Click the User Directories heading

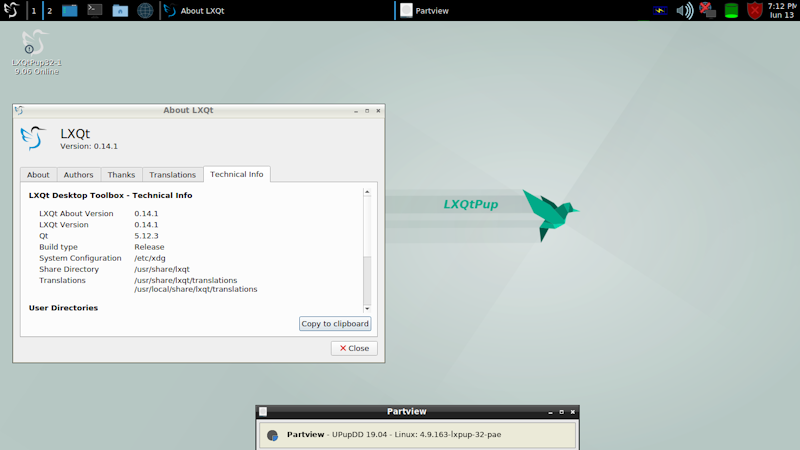(x=63, y=308)
